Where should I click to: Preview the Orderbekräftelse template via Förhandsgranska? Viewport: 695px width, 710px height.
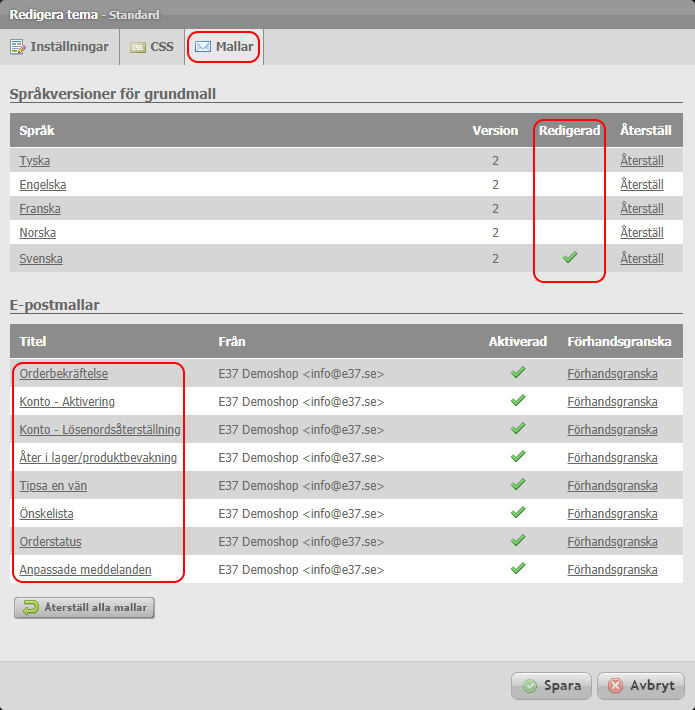612,374
